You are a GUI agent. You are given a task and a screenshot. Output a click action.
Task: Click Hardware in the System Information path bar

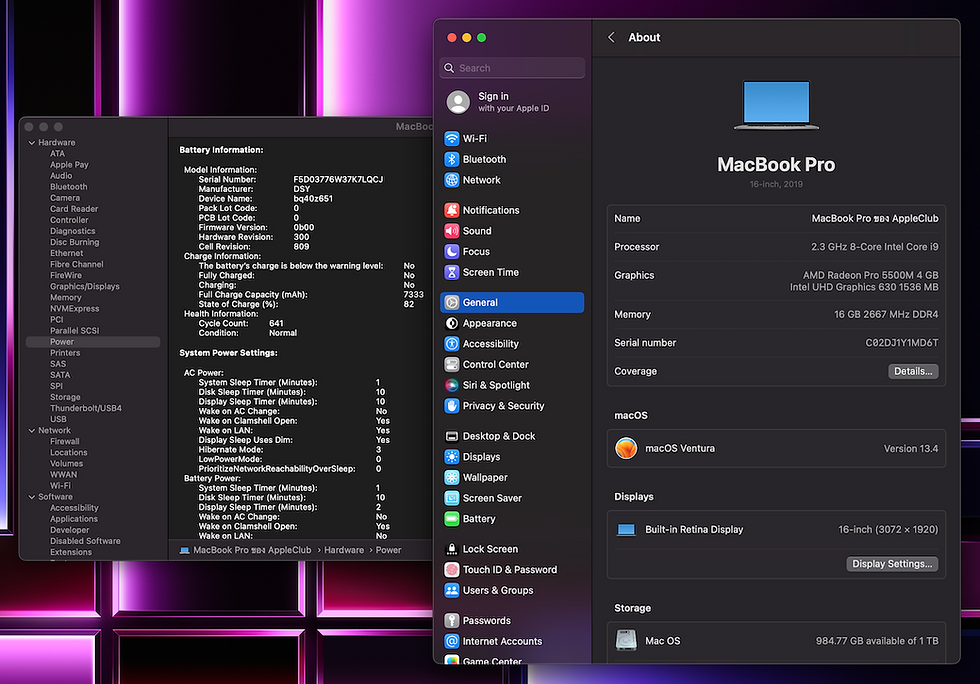pyautogui.click(x=344, y=550)
